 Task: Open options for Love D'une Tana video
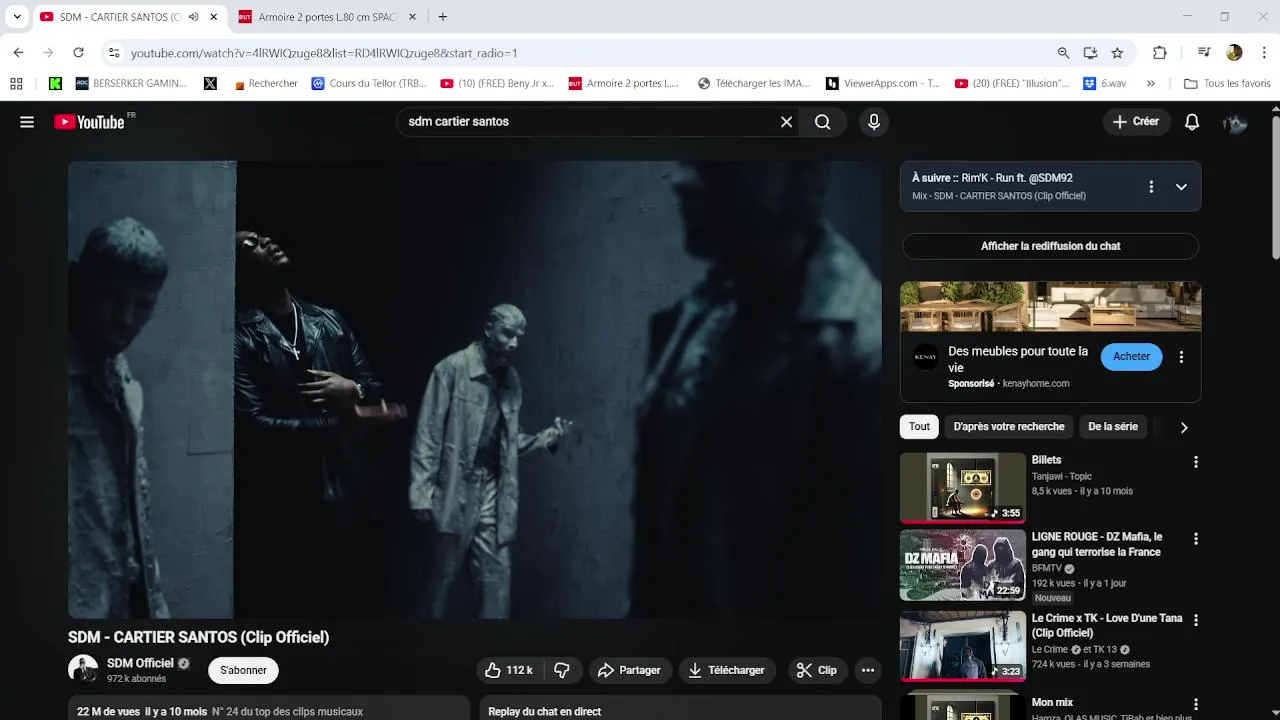[x=1195, y=620]
